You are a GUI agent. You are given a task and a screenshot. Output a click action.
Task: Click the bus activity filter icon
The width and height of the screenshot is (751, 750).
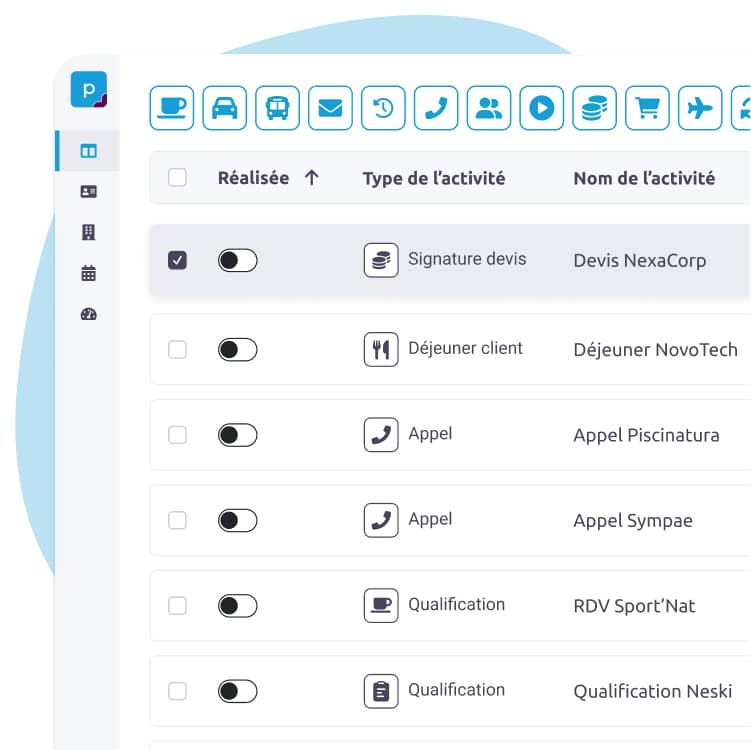pos(278,108)
